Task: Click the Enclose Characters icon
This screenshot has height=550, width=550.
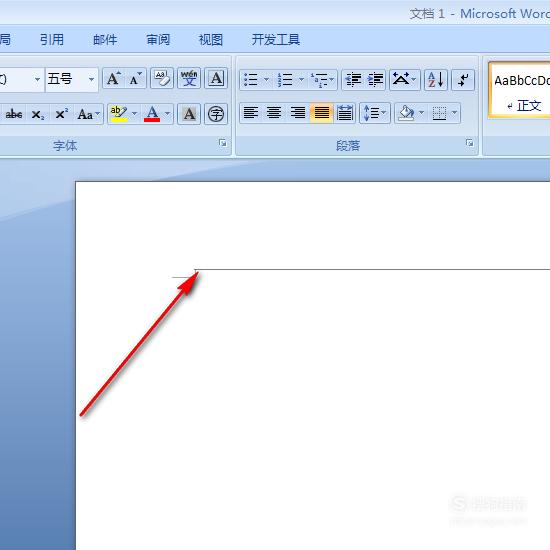Action: point(216,114)
